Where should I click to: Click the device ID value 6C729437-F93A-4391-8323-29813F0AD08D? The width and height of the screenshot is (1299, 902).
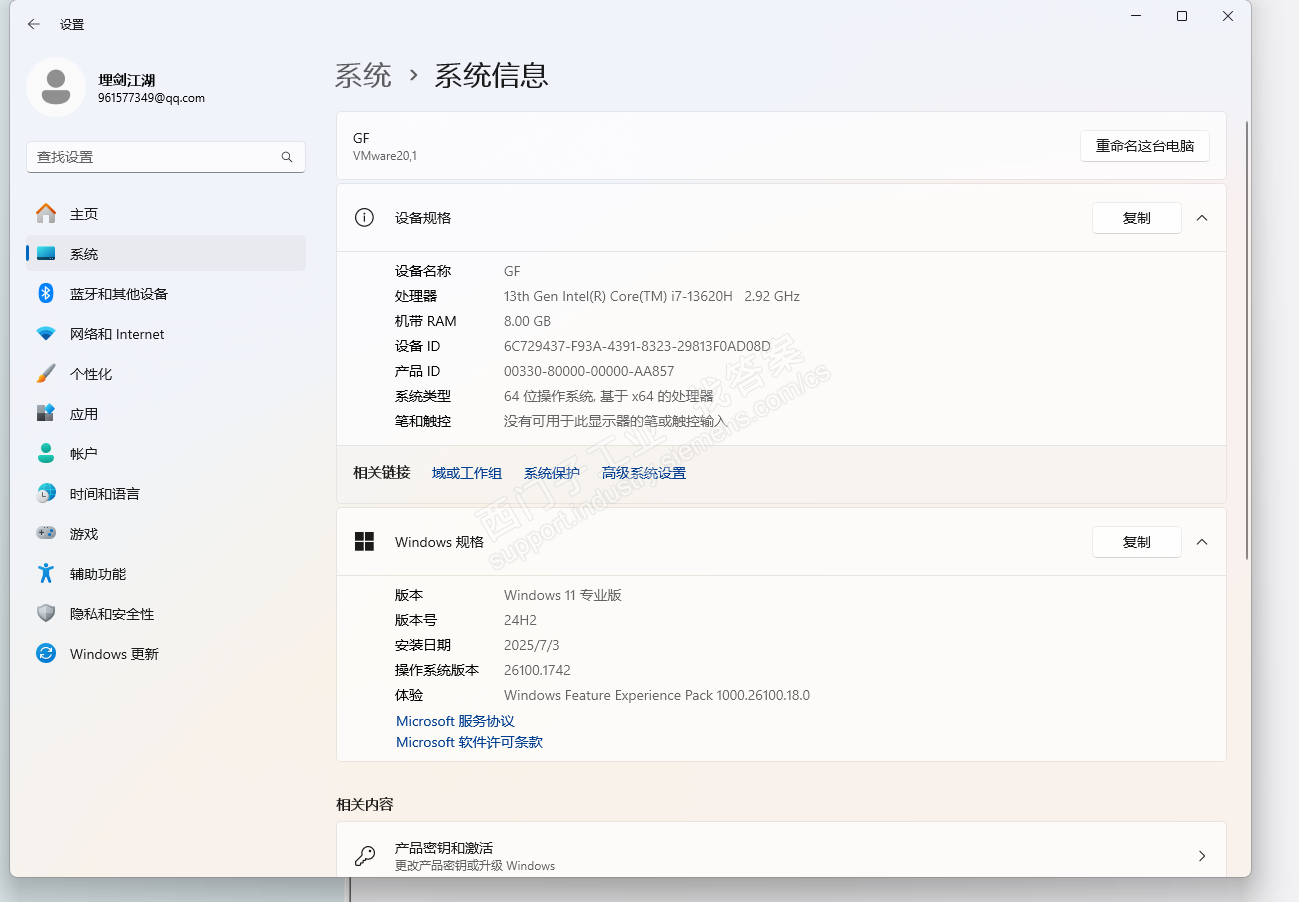coord(637,346)
